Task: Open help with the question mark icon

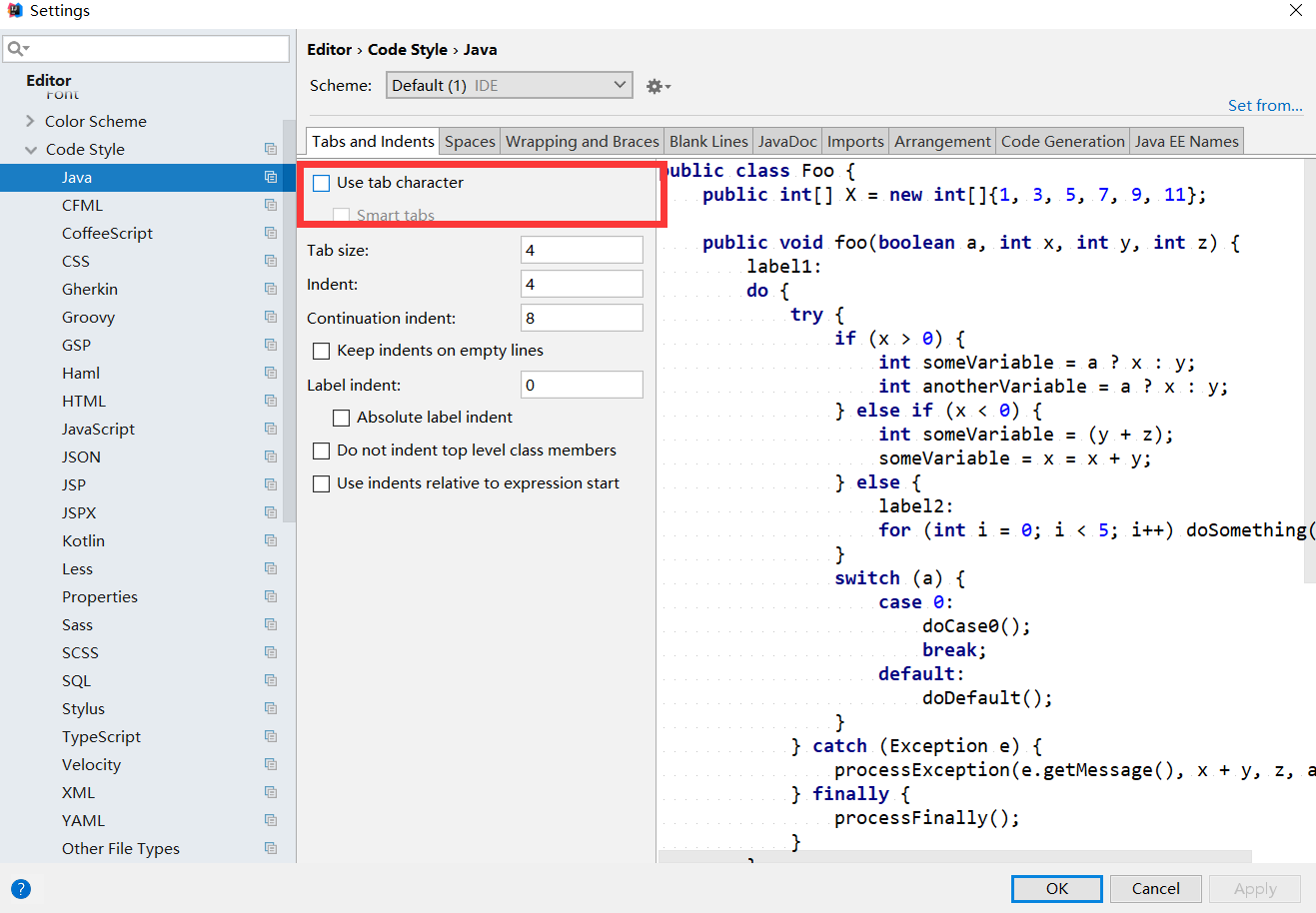Action: (x=20, y=889)
